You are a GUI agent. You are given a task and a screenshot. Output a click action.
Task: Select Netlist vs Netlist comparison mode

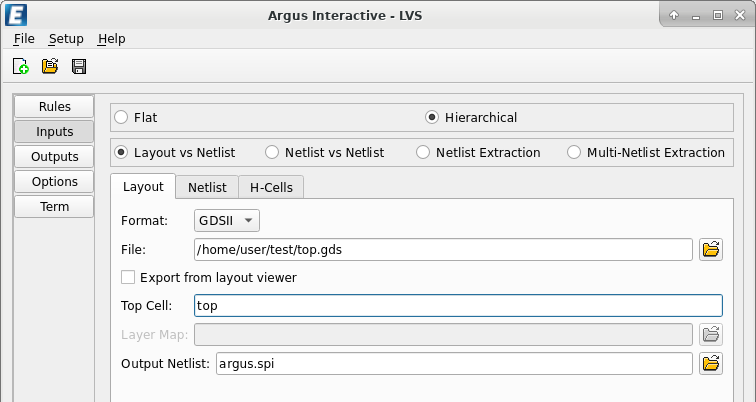click(x=272, y=153)
